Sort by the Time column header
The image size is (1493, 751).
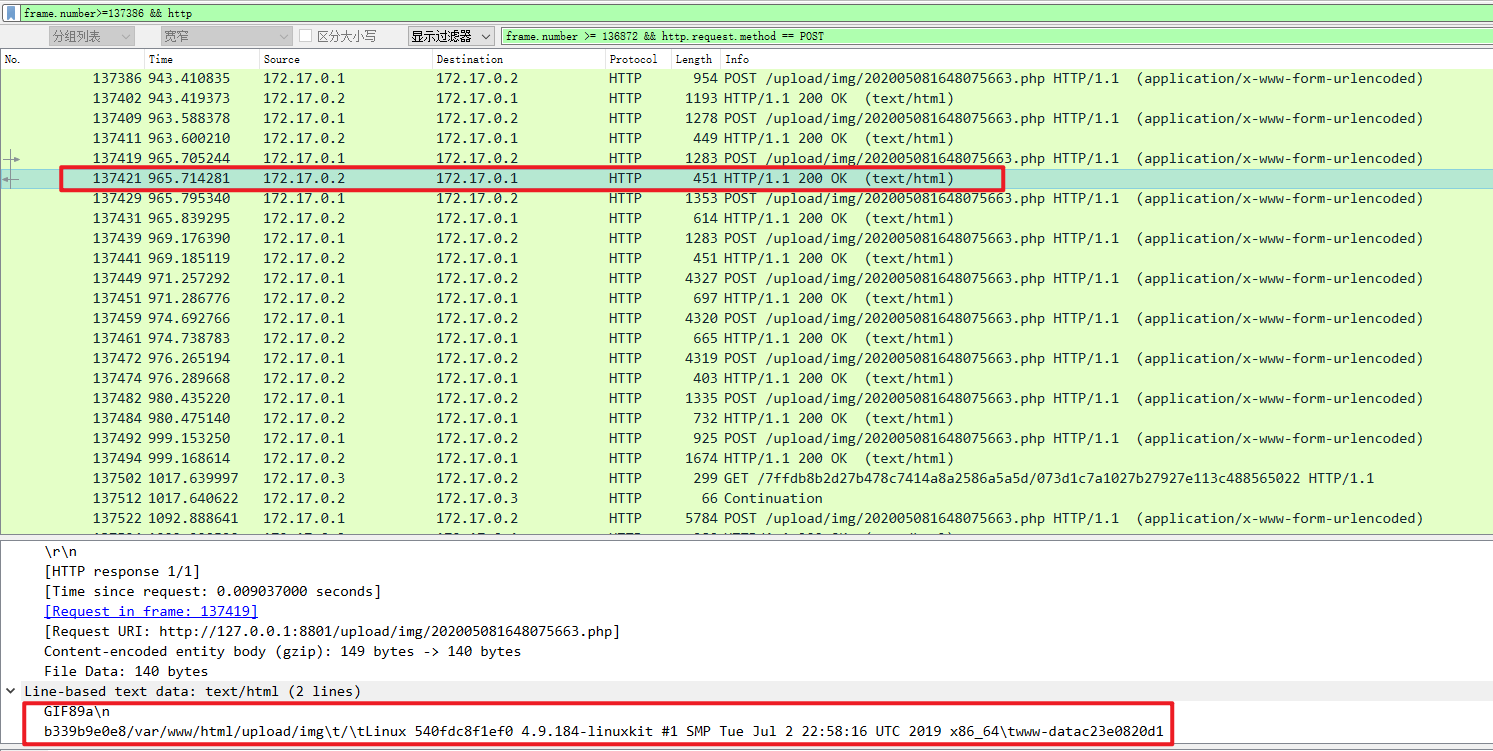click(200, 59)
